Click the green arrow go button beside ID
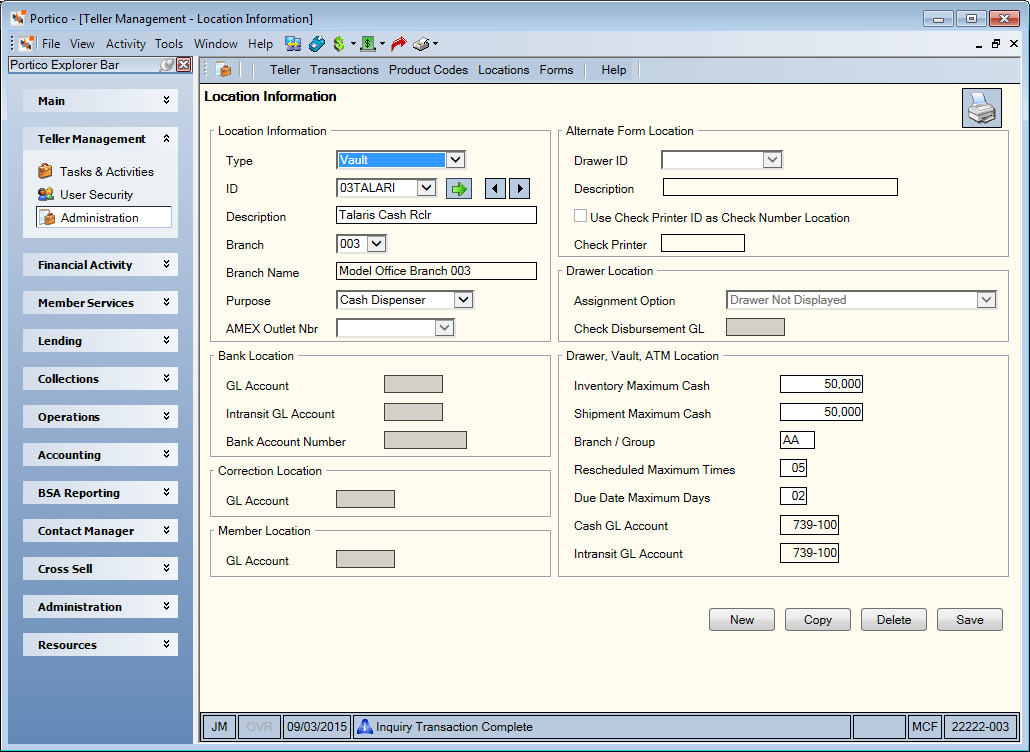 pyautogui.click(x=459, y=188)
